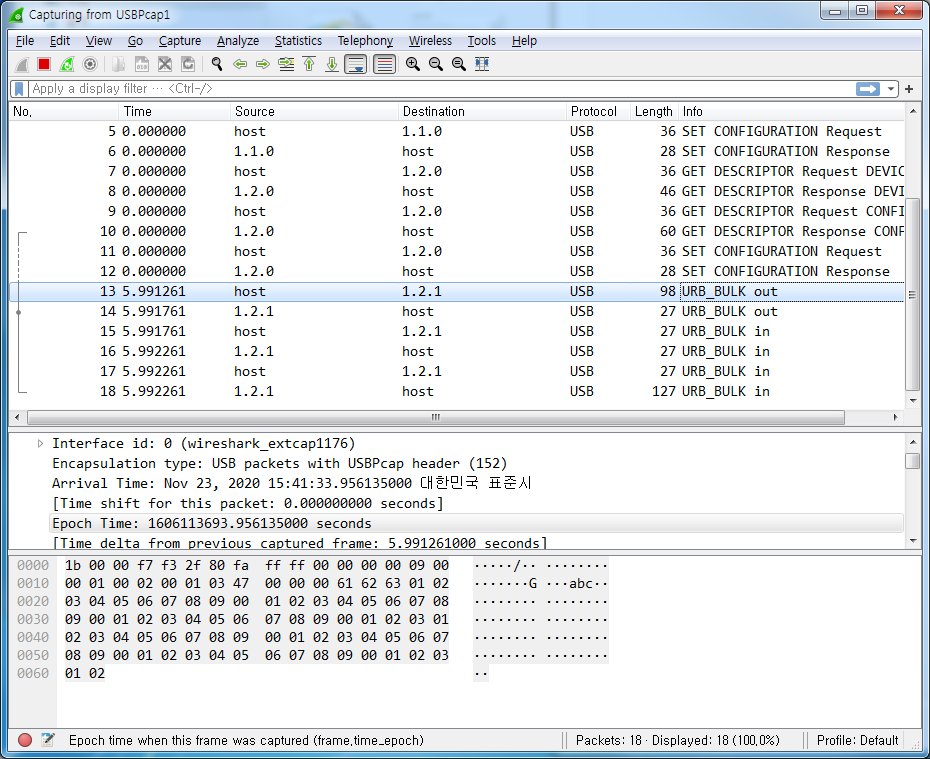Select the Arrival Time detail line
Viewport: 930px width, 759px height.
click(x=291, y=483)
